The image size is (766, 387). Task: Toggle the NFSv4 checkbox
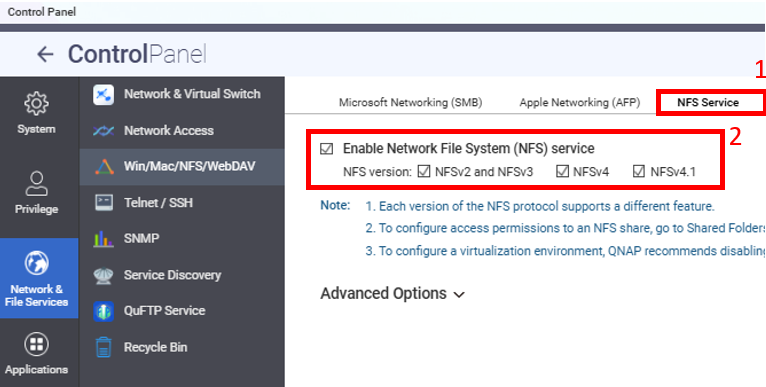[x=563, y=172]
